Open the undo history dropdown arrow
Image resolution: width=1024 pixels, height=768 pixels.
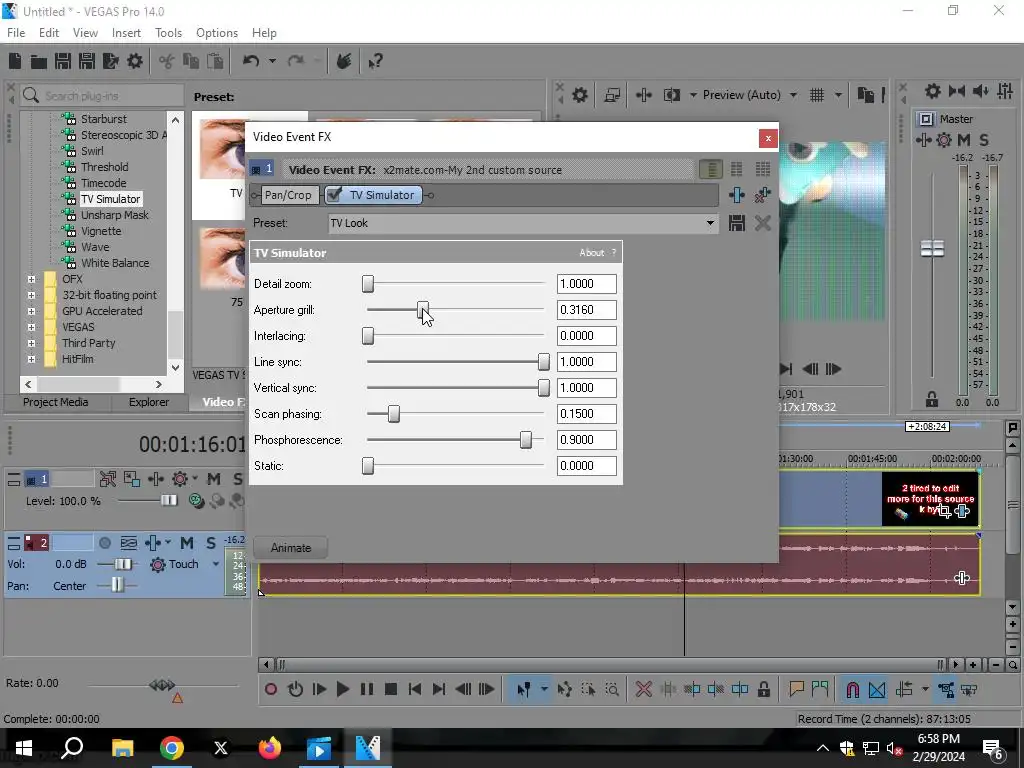(x=272, y=61)
